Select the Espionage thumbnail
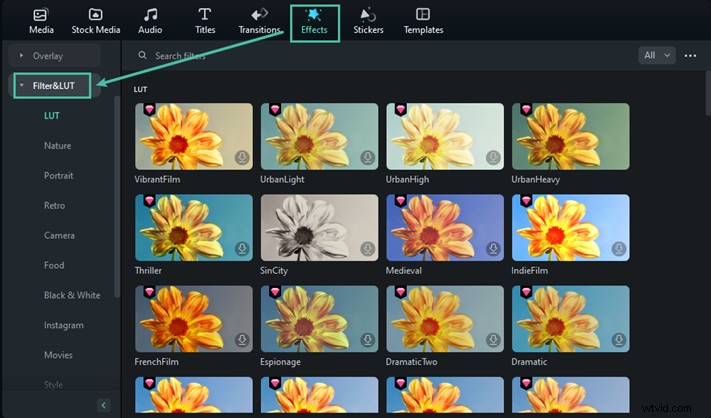Viewport: 711px width, 418px height. [x=320, y=319]
